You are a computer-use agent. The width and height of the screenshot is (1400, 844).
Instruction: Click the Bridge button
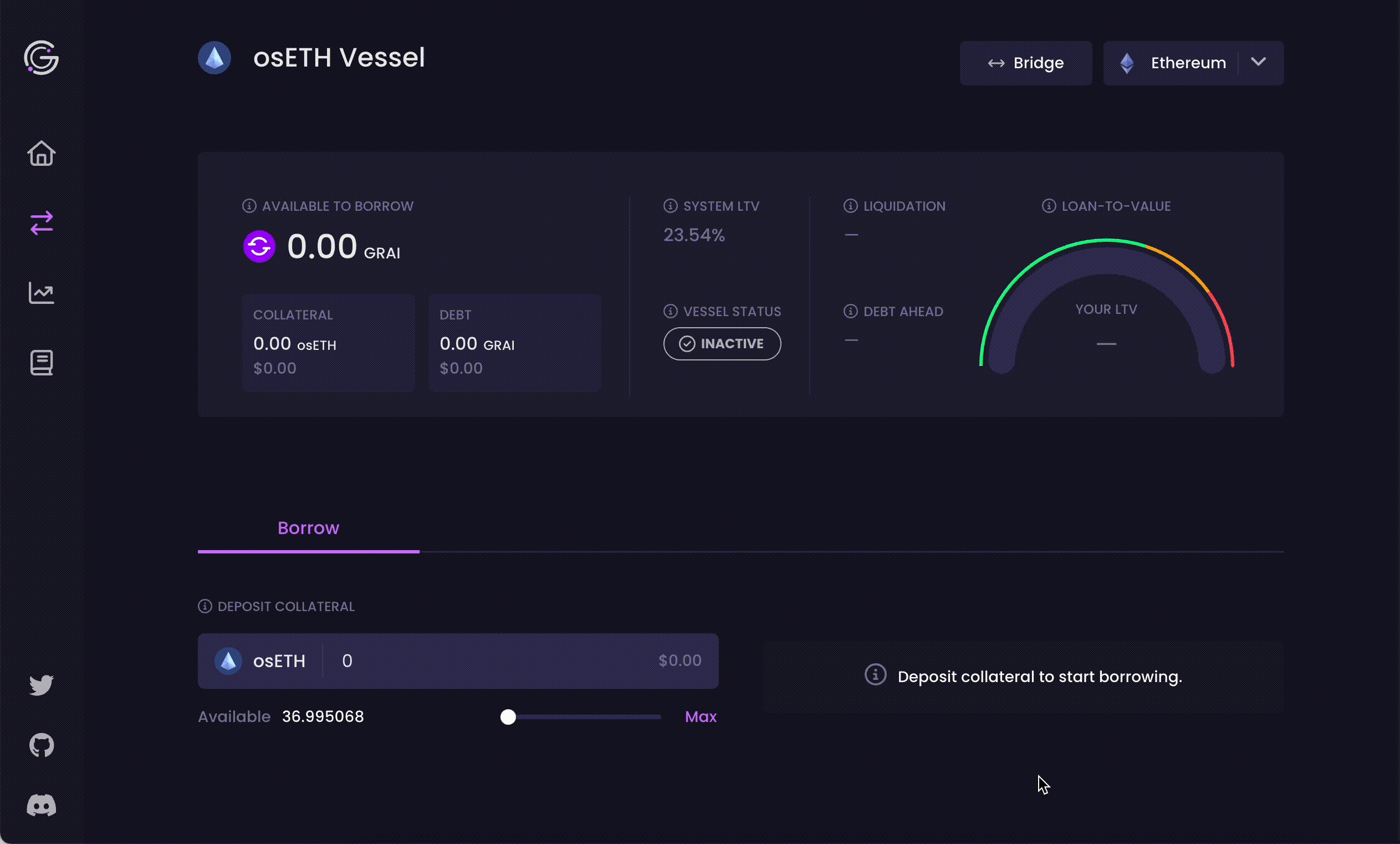[1025, 63]
